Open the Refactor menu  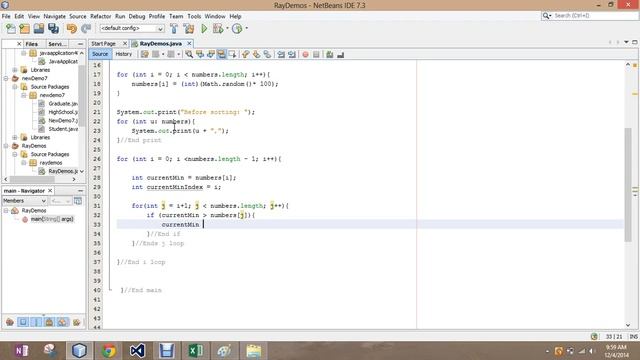tap(100, 16)
